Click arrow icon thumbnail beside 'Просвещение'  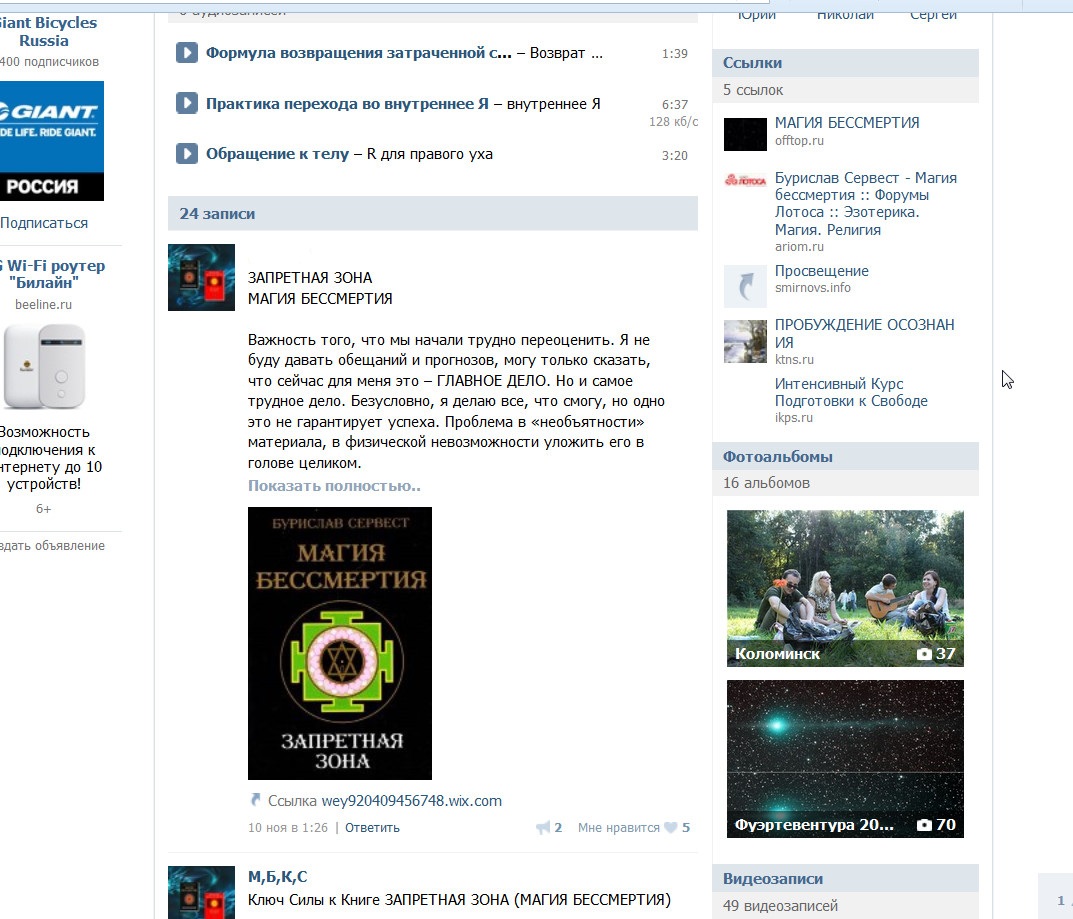pos(745,286)
